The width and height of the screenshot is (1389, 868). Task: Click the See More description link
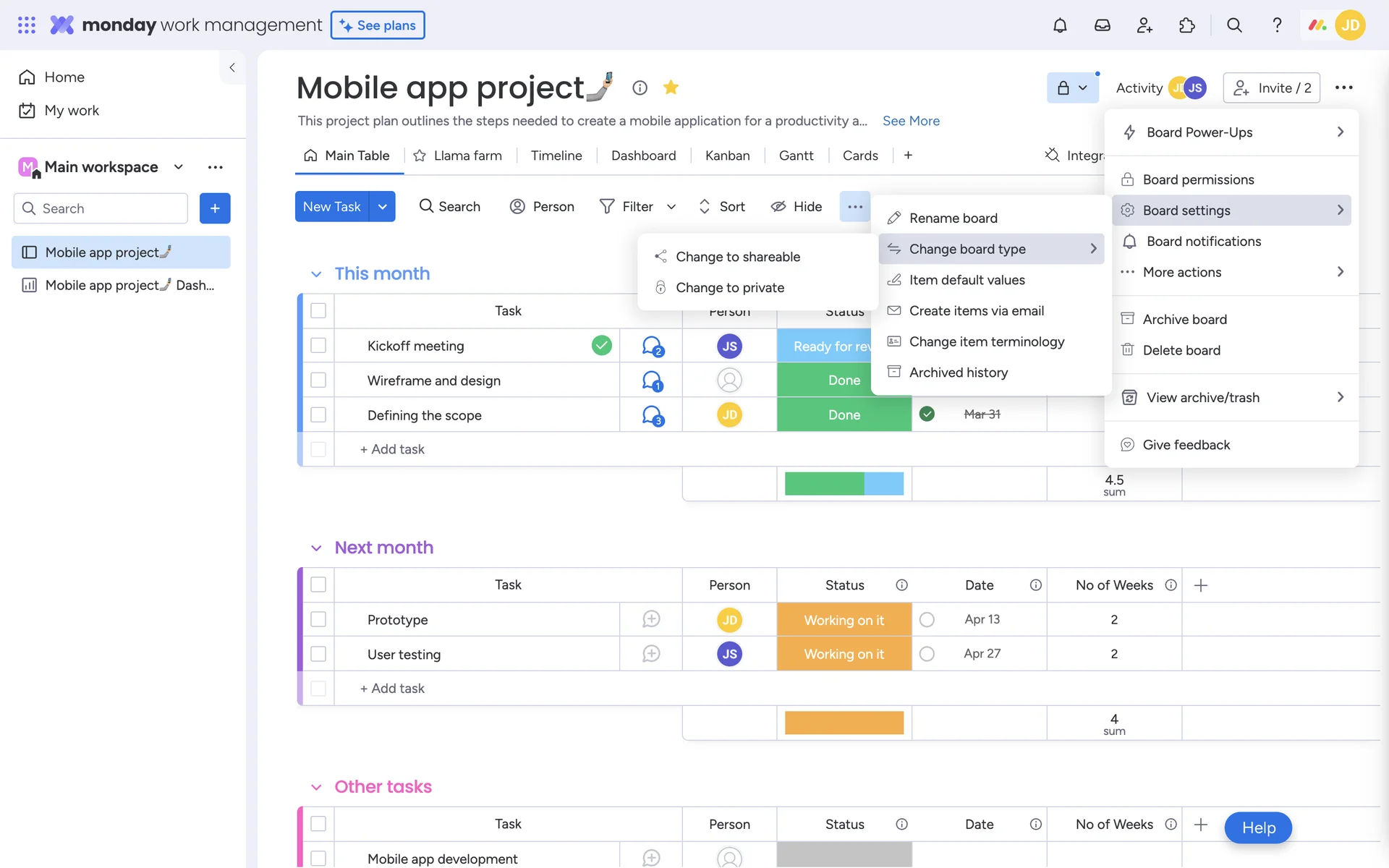click(911, 121)
